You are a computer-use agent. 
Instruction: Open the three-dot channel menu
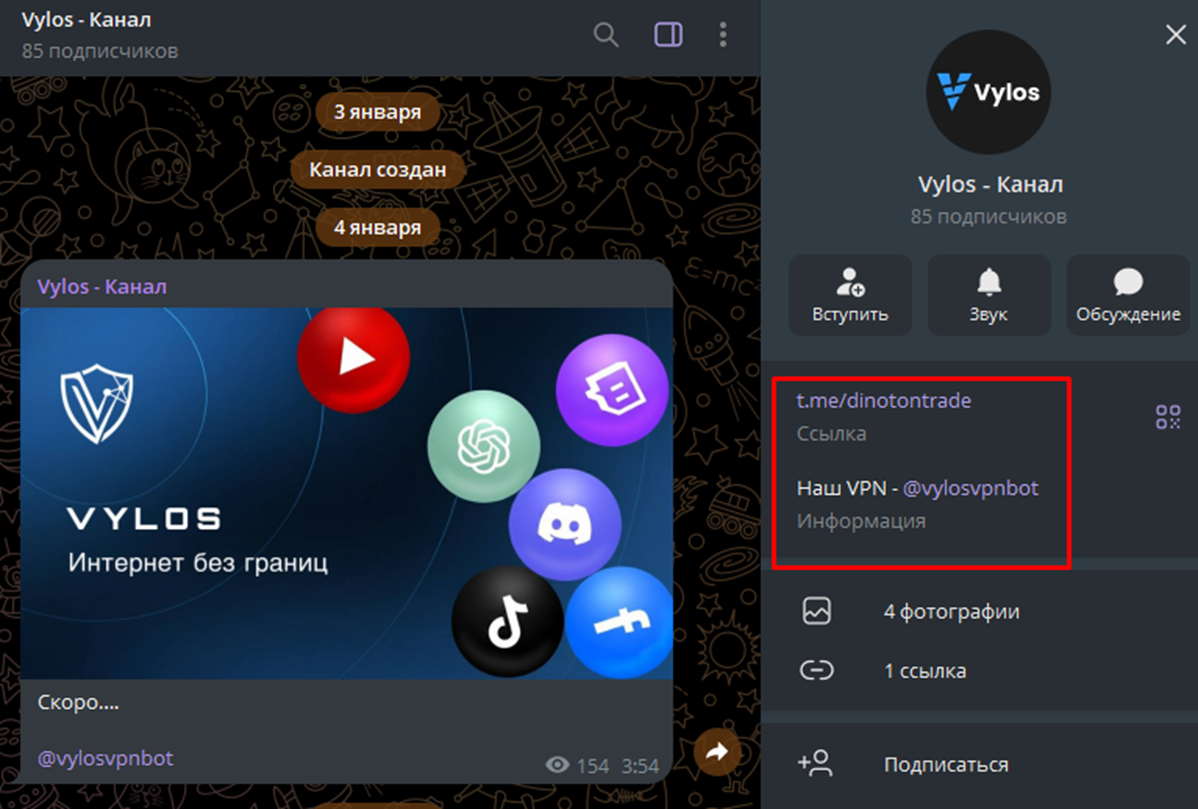[723, 35]
